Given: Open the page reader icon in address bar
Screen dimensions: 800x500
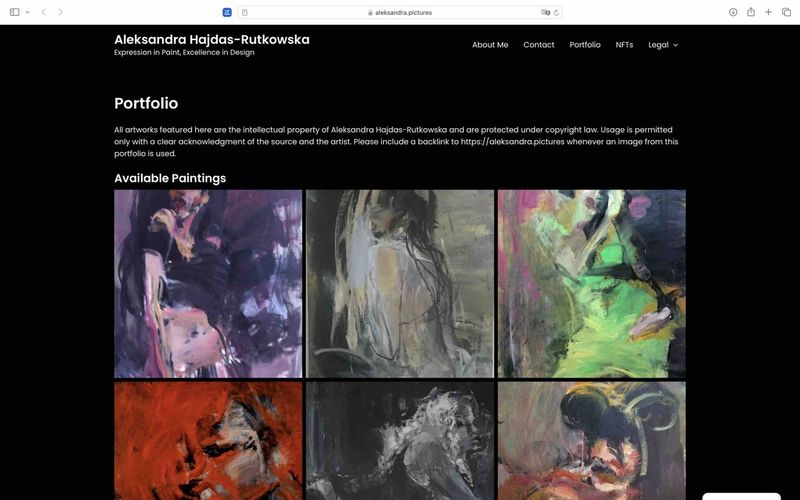Looking at the screenshot, I should tap(245, 12).
